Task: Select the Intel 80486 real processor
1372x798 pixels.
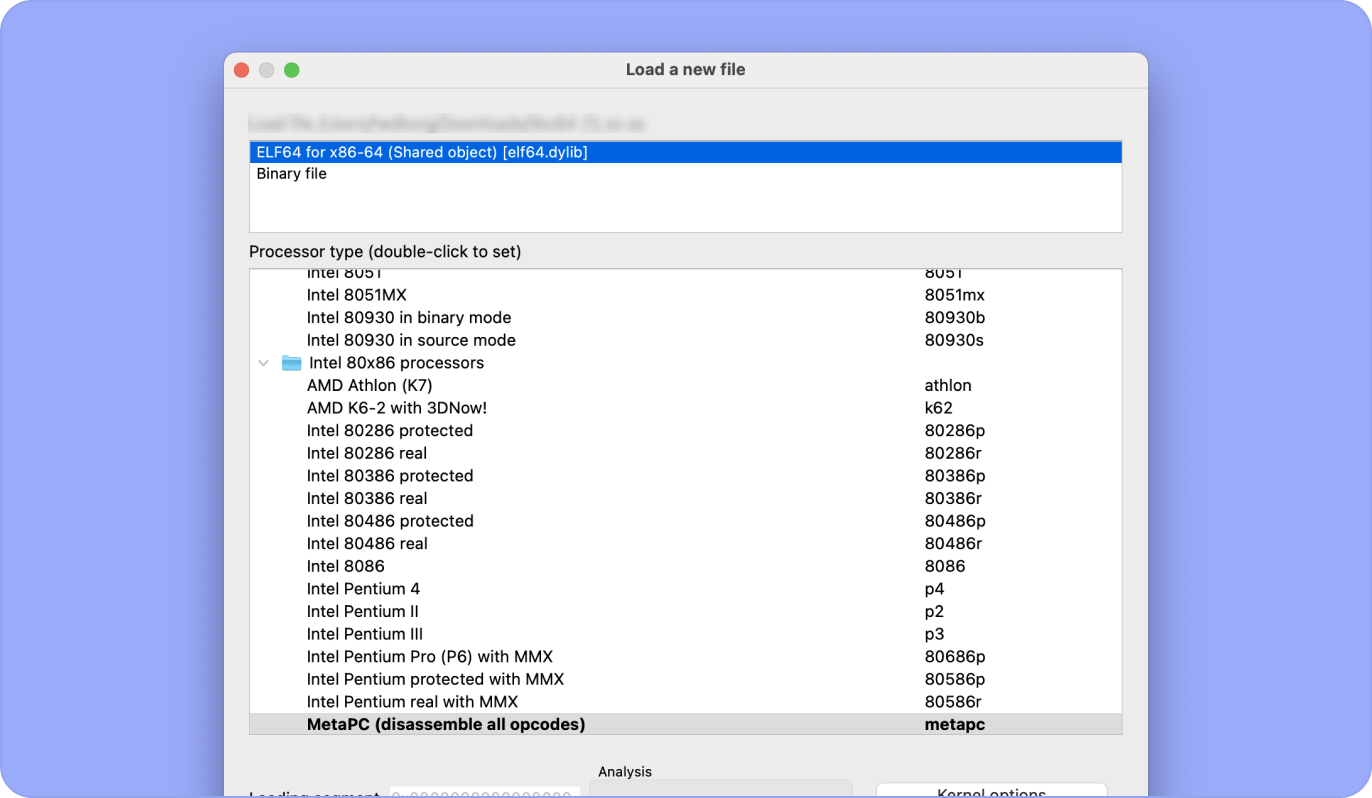Action: point(367,543)
